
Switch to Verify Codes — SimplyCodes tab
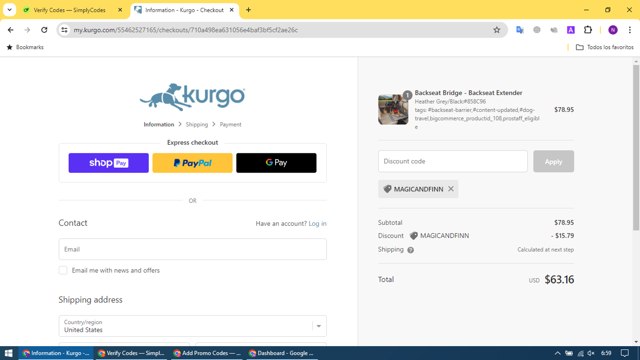click(69, 10)
